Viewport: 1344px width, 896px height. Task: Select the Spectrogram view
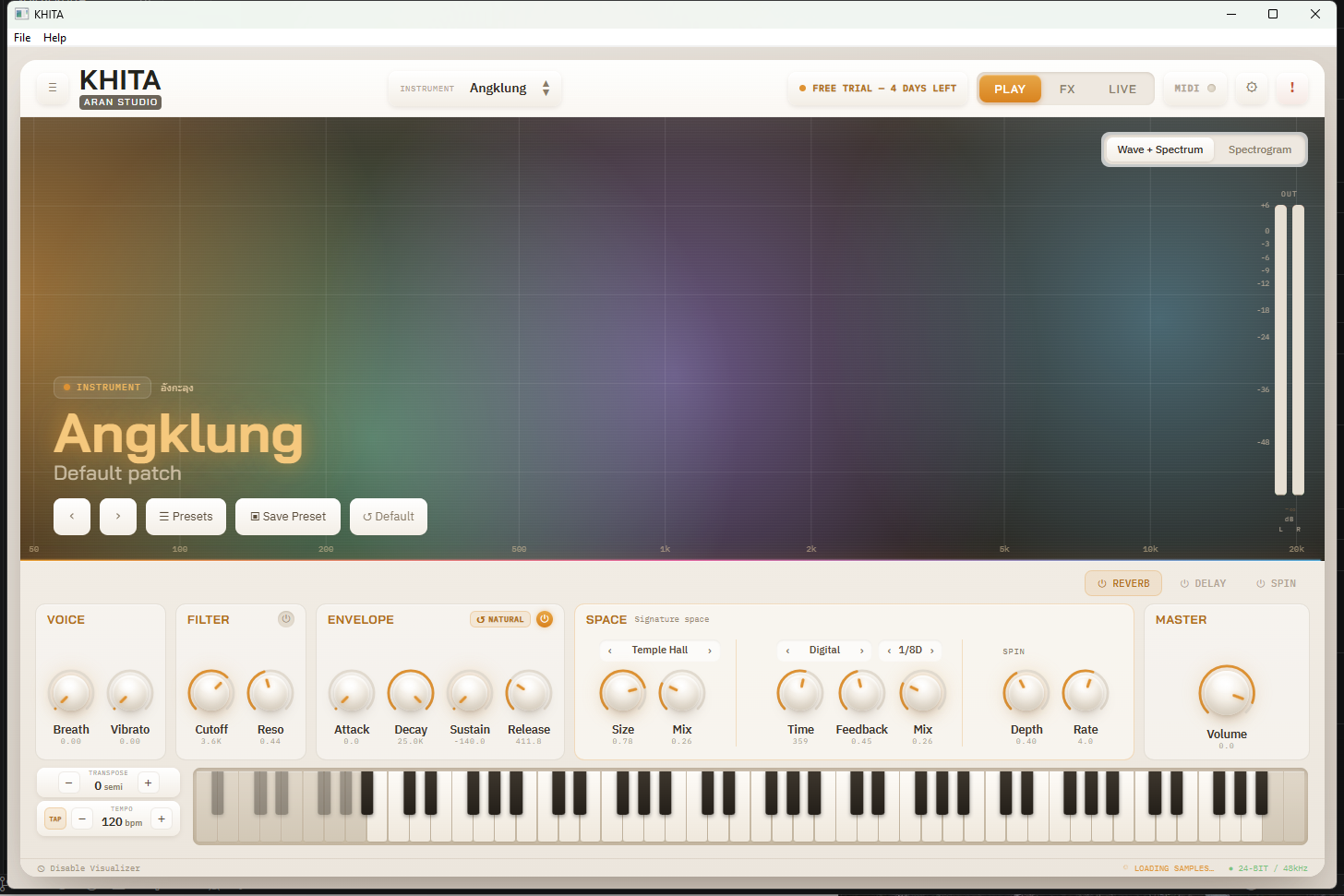(x=1260, y=149)
